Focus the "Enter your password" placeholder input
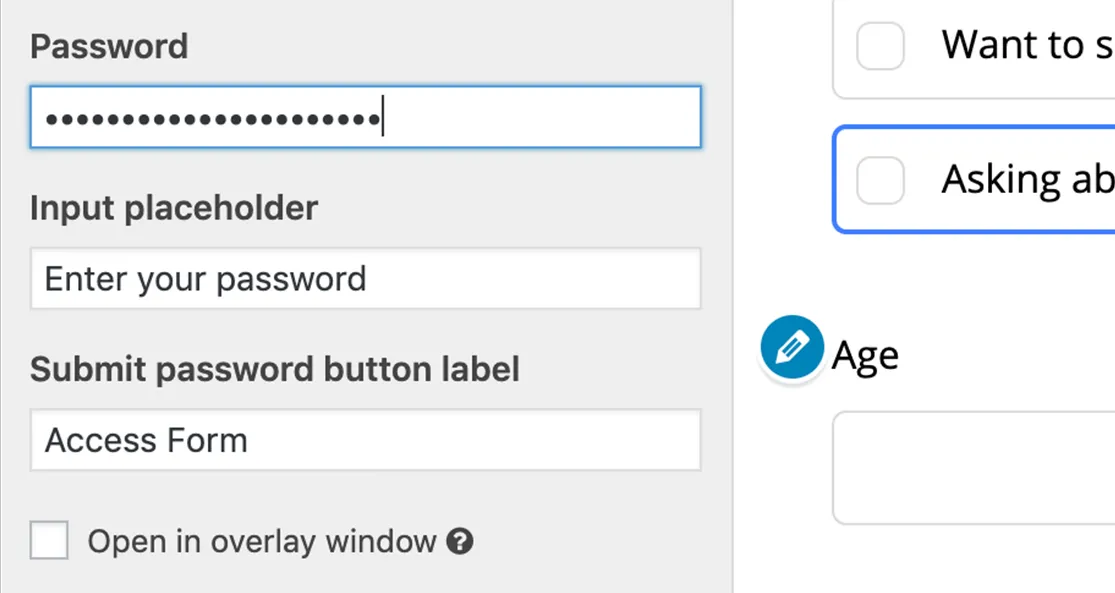Image resolution: width=1115 pixels, height=593 pixels. click(x=366, y=279)
